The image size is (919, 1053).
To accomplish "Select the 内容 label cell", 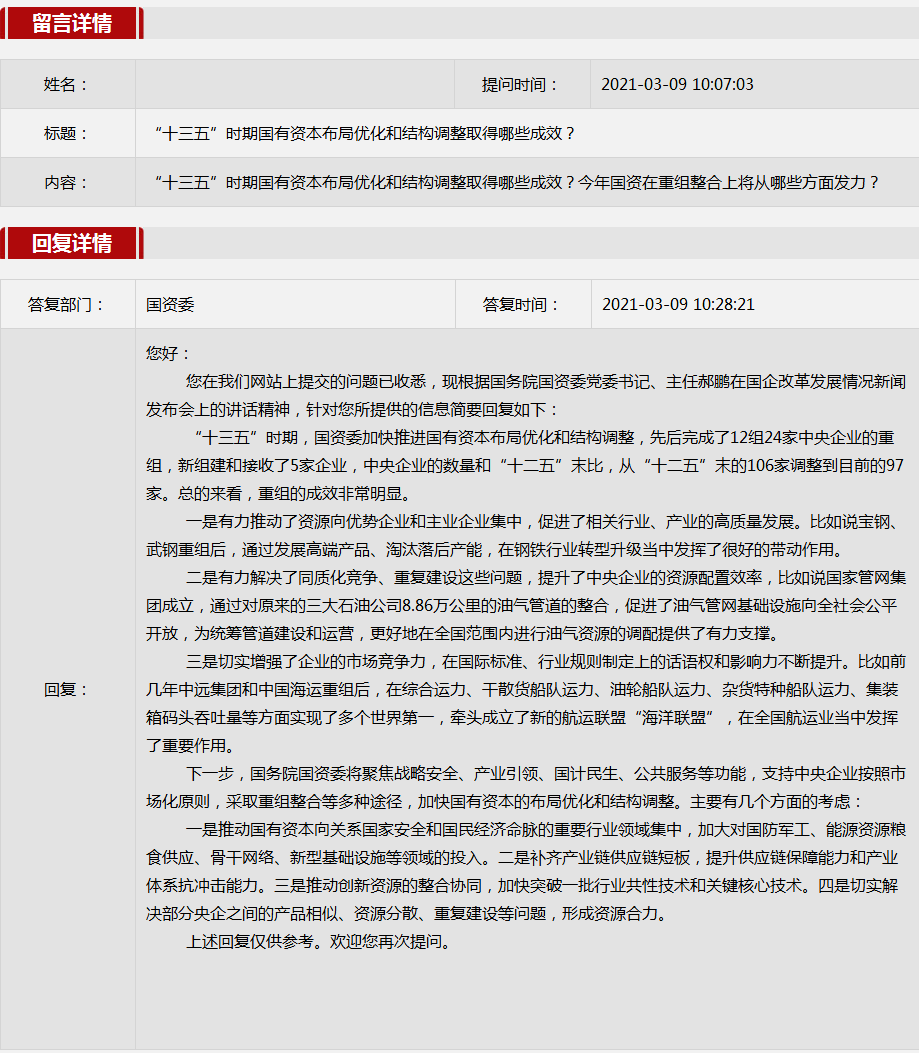I will pos(67,183).
